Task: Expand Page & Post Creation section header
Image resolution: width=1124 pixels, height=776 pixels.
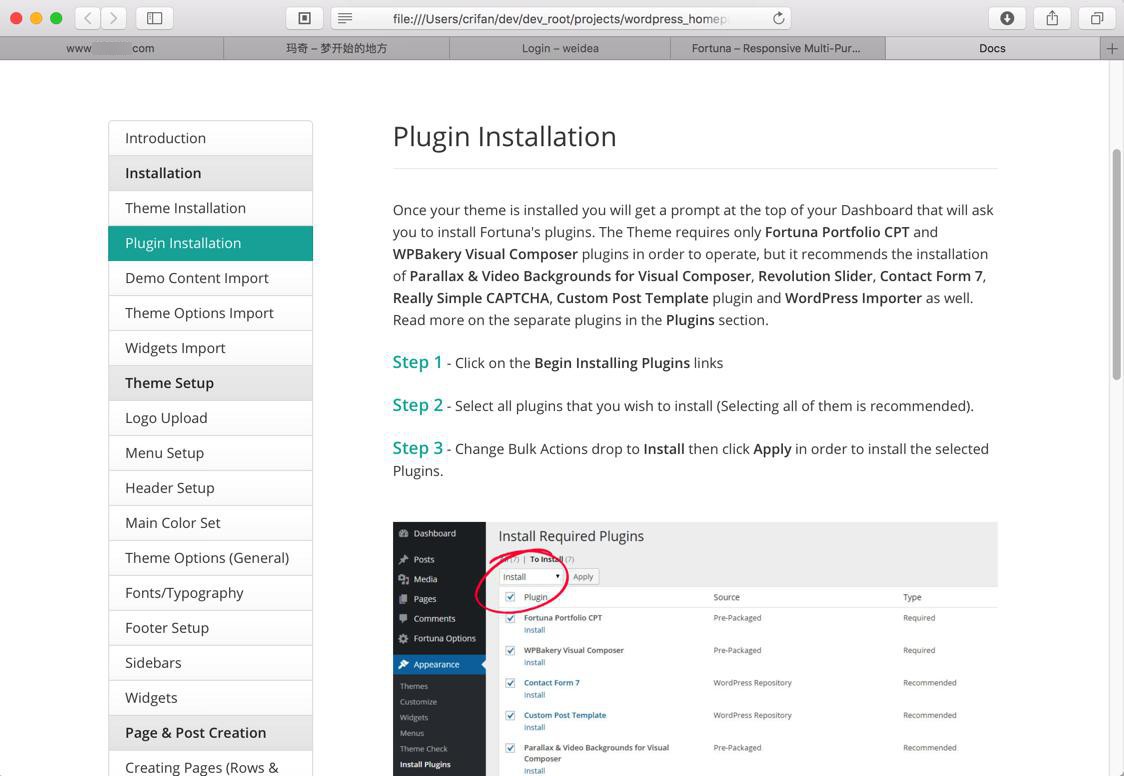Action: click(x=210, y=733)
